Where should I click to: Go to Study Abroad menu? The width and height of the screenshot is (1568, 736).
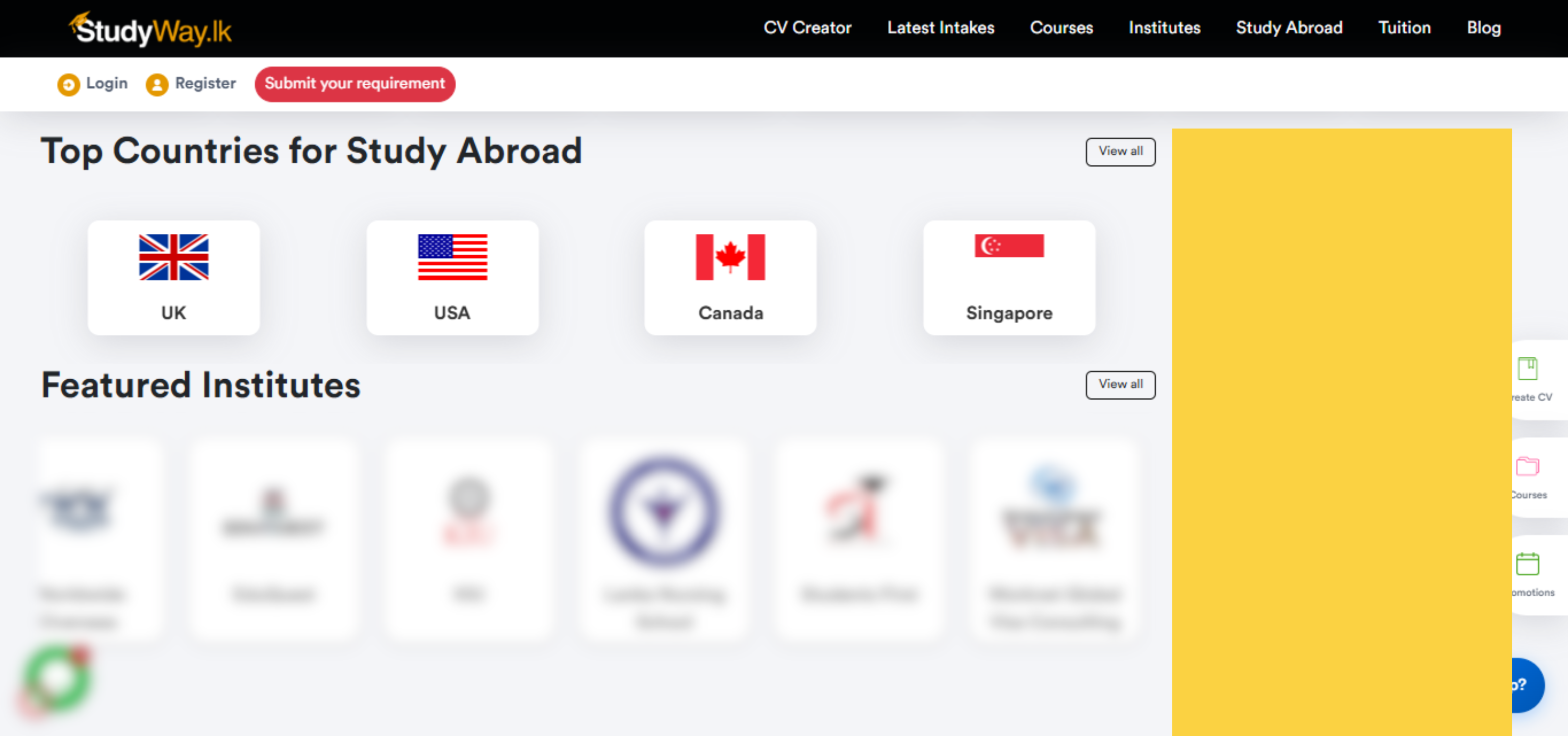[x=1288, y=28]
